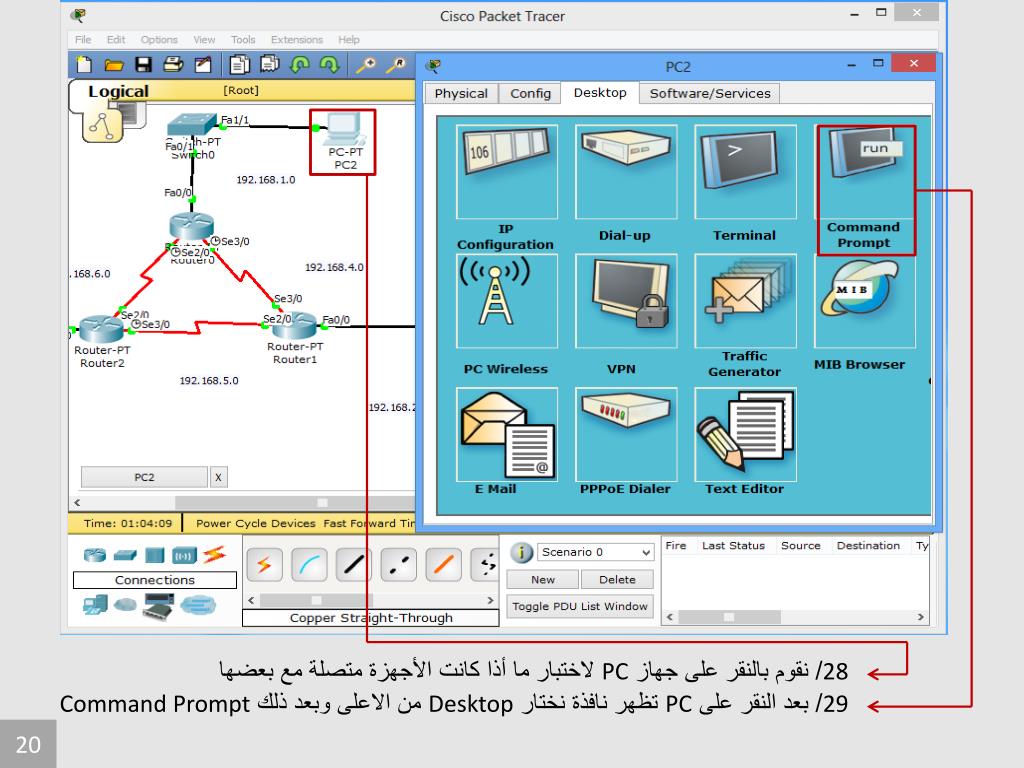Click the Logical workspace tab
The image size is (1024, 768).
coord(118,91)
